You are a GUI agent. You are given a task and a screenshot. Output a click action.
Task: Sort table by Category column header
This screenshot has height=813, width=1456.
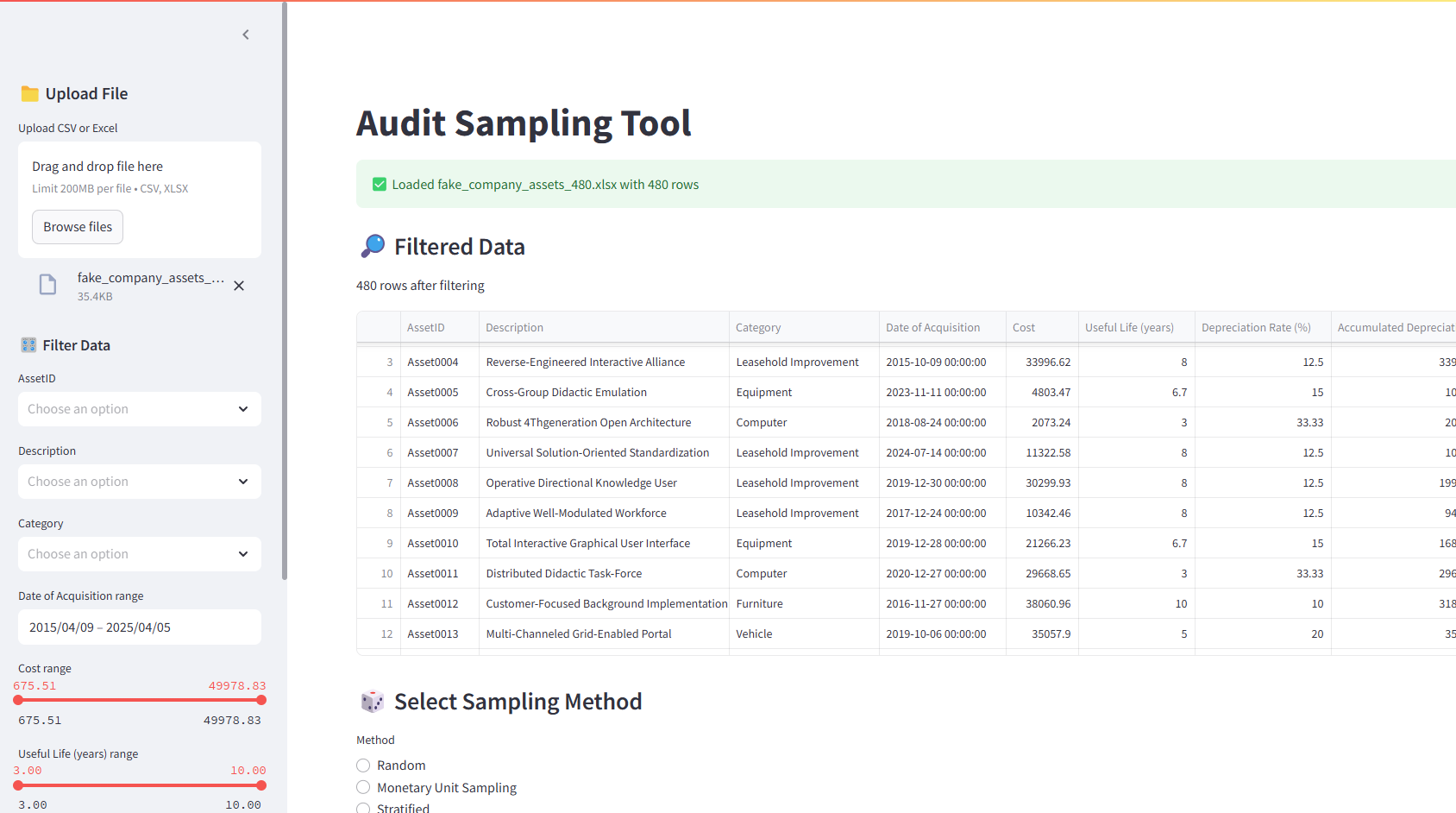coord(804,327)
